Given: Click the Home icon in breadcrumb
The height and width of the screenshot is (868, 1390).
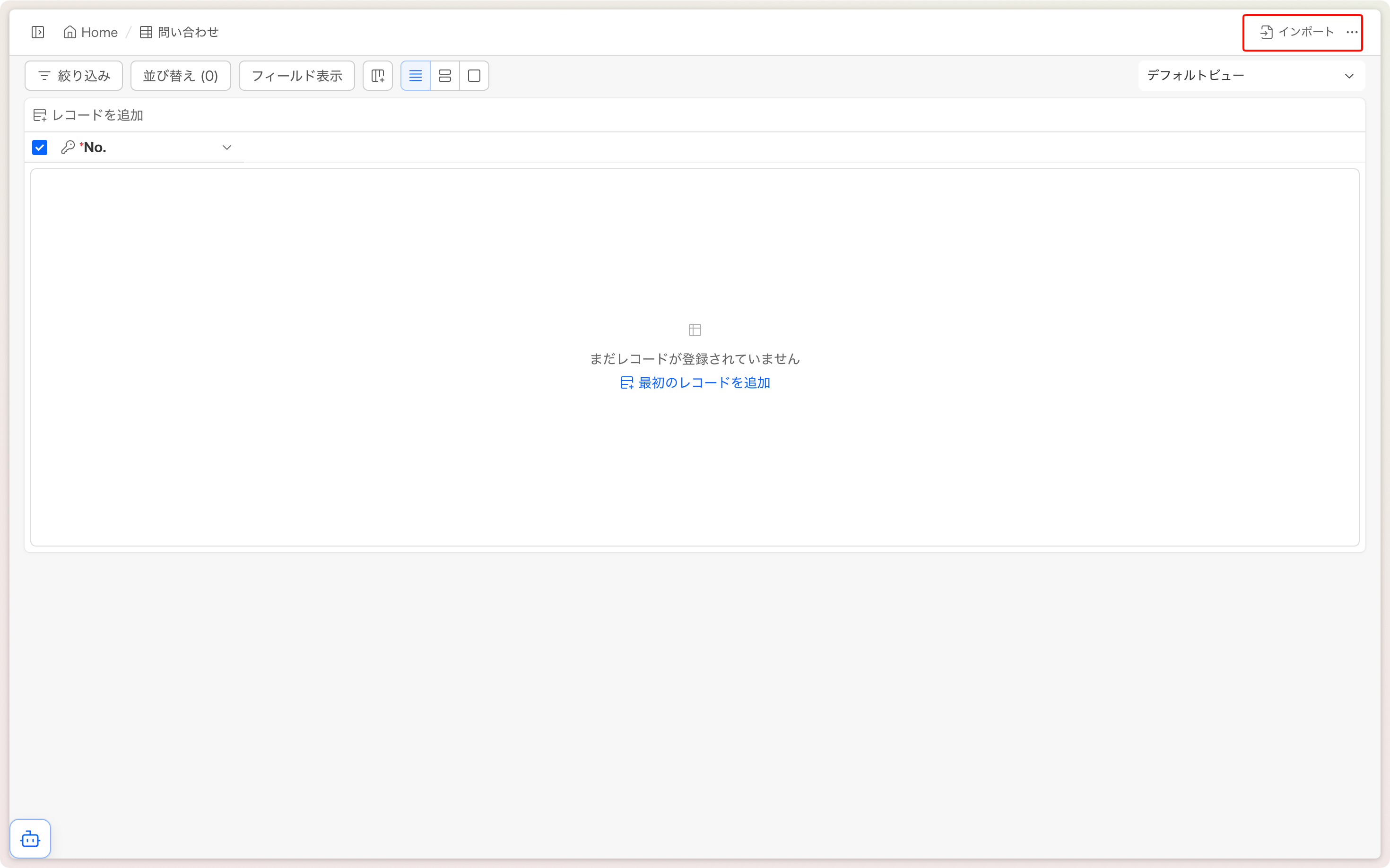Looking at the screenshot, I should pos(69,32).
